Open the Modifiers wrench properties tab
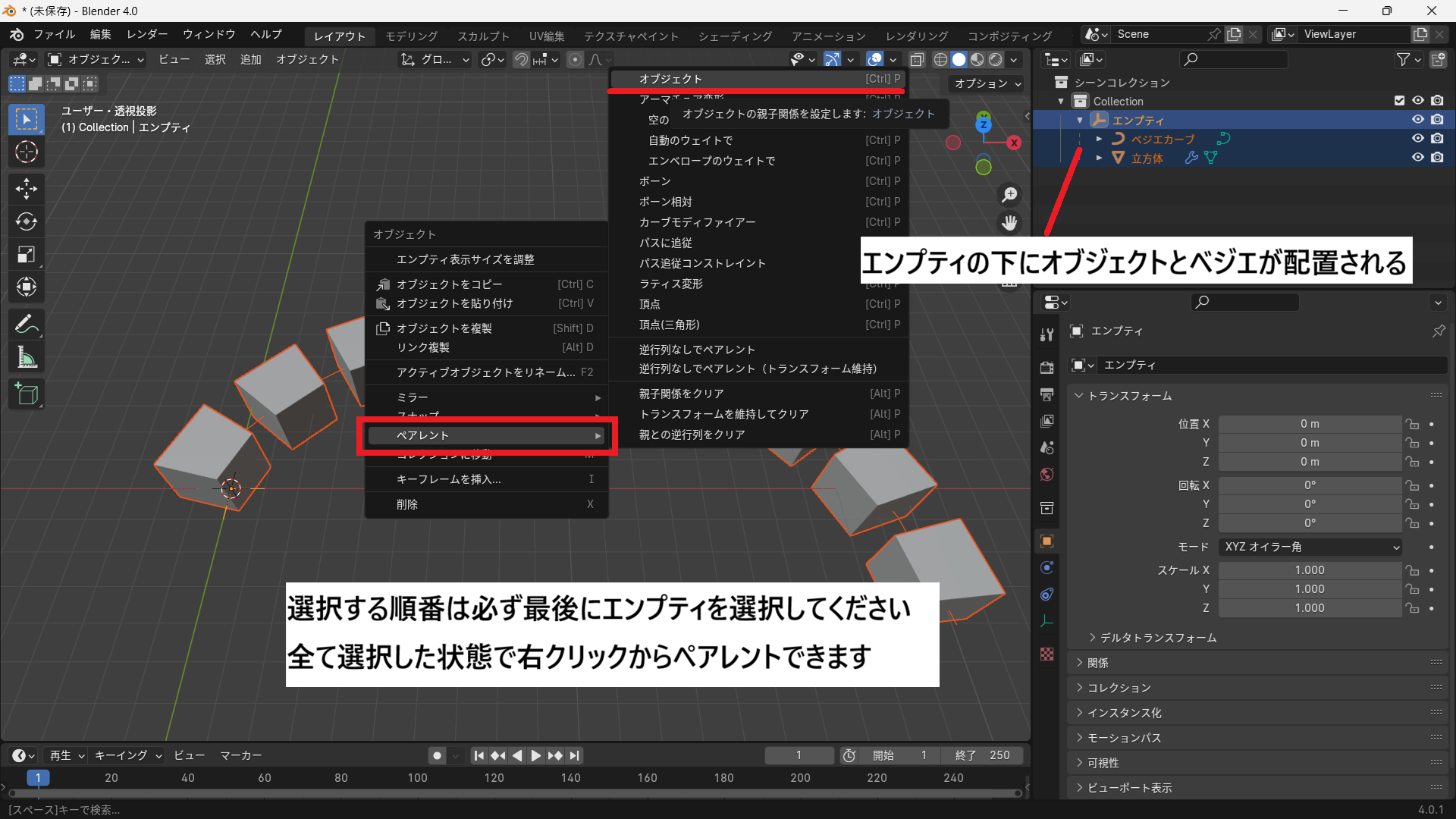The image size is (1456, 819). pos(1046,334)
